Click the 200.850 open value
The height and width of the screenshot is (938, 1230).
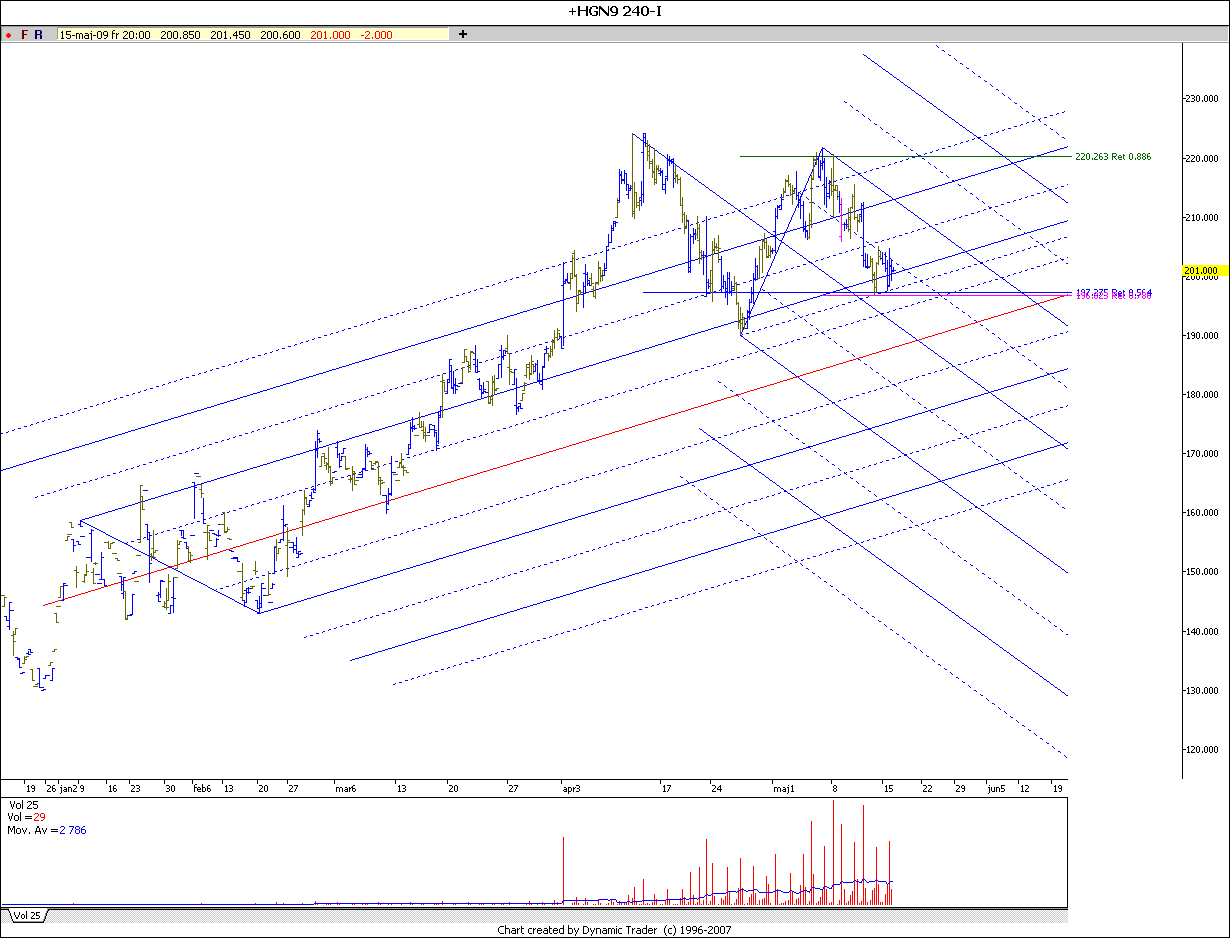point(180,35)
